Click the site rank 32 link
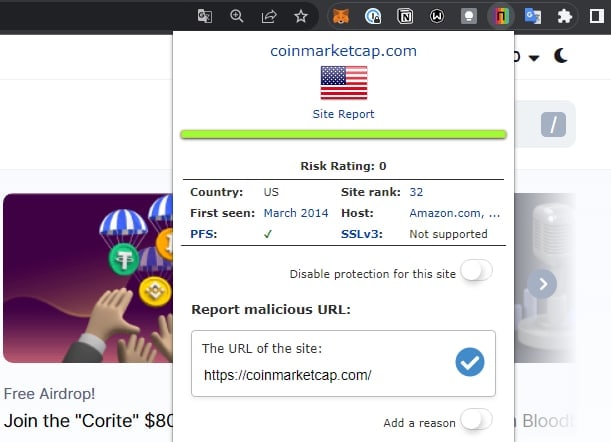This screenshot has width=611, height=442. 416,192
